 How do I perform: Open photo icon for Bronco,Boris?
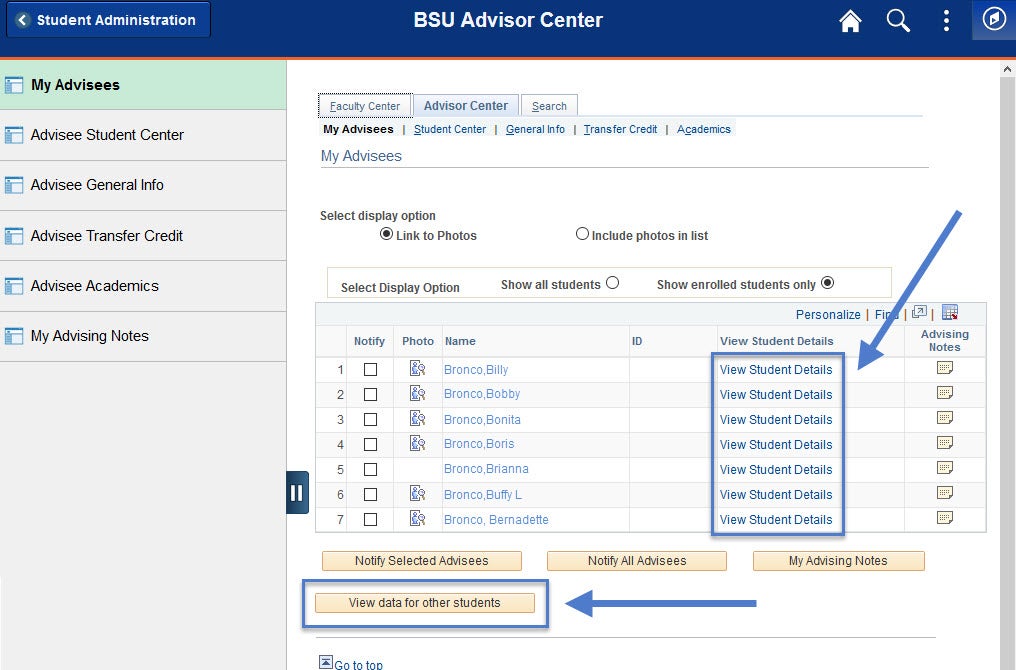point(417,443)
